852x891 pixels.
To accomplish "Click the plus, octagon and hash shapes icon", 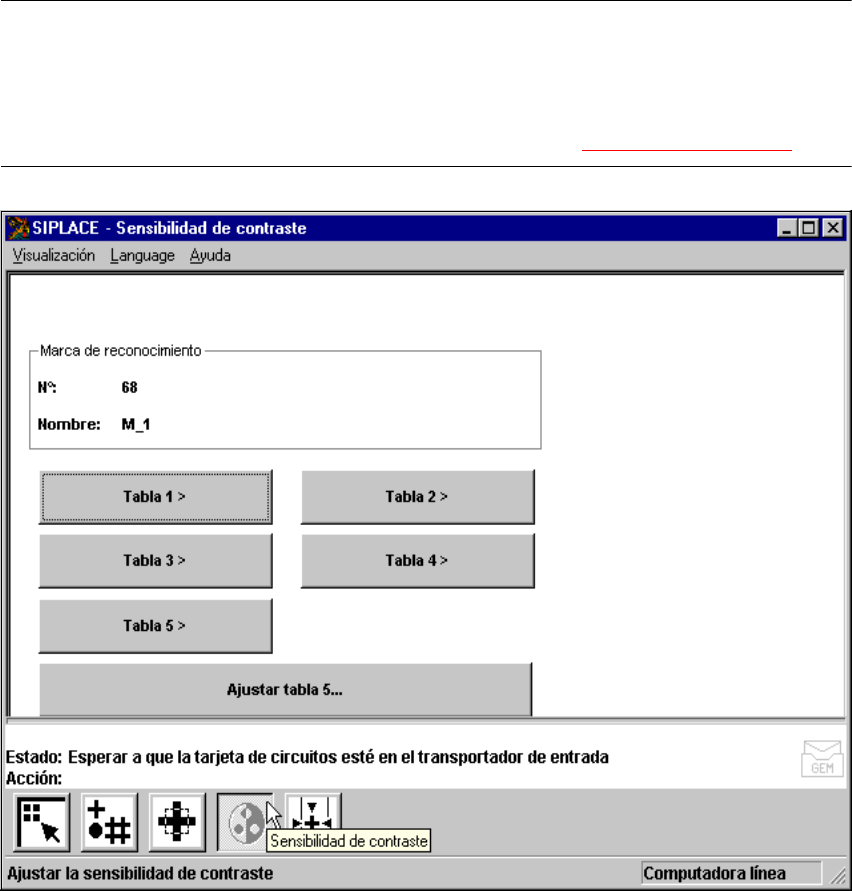I will point(109,822).
